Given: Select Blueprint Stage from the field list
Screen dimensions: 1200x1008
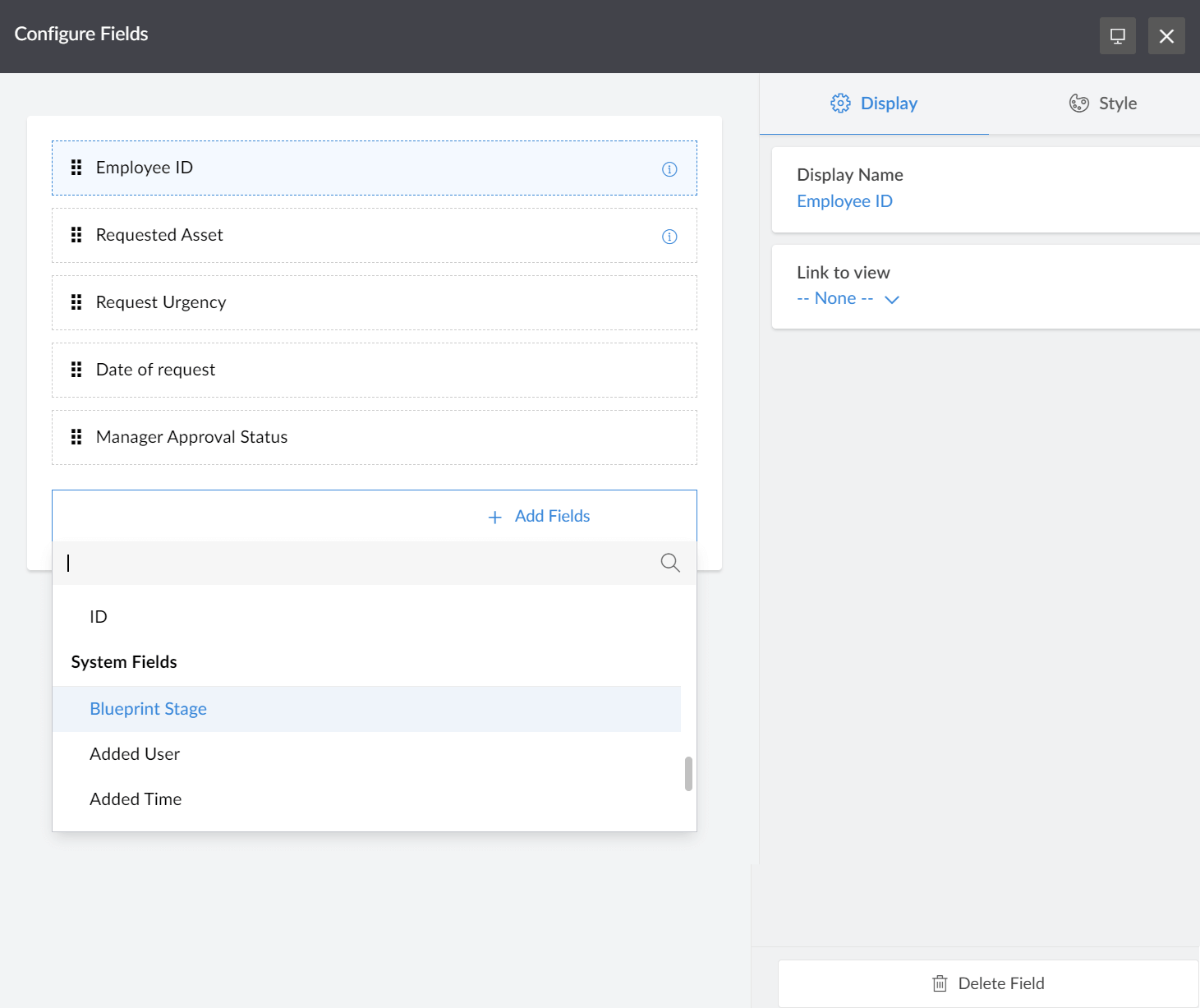Looking at the screenshot, I should 148,708.
